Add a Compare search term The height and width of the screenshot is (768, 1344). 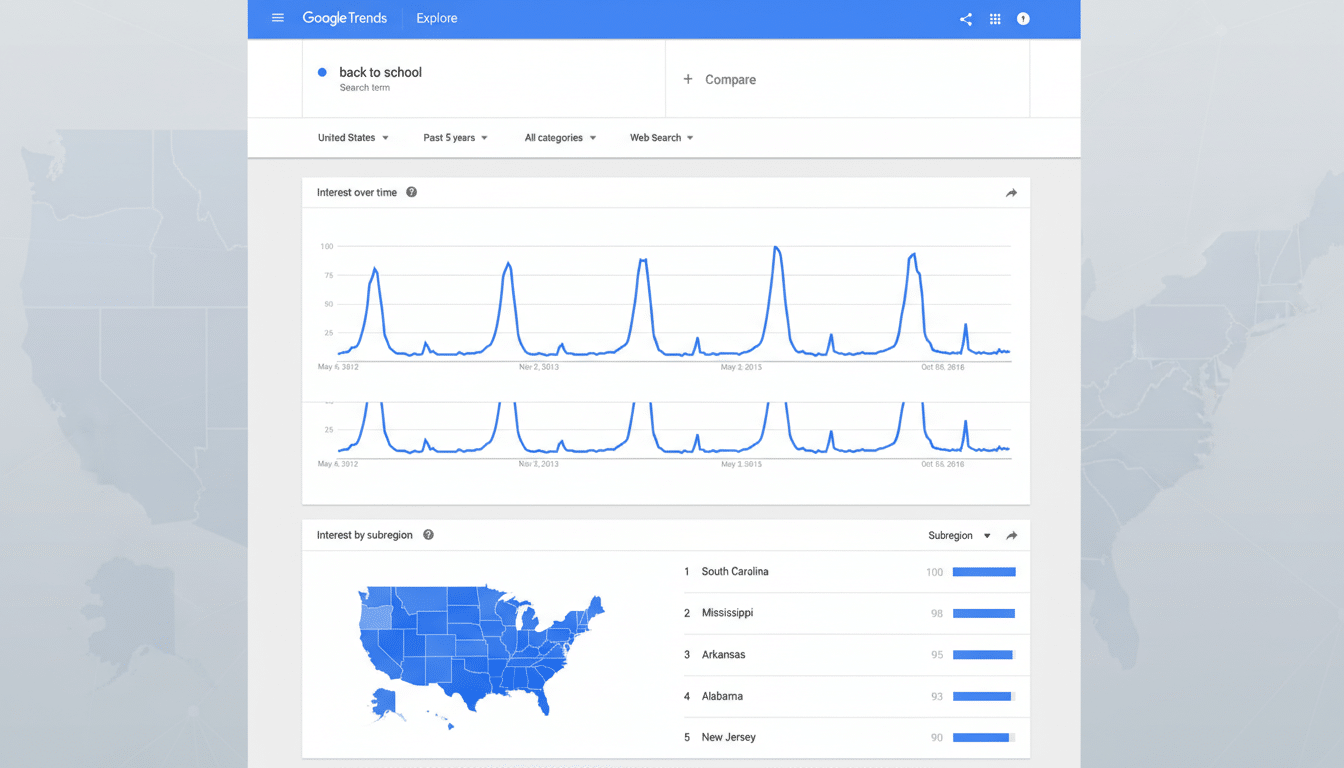[720, 79]
